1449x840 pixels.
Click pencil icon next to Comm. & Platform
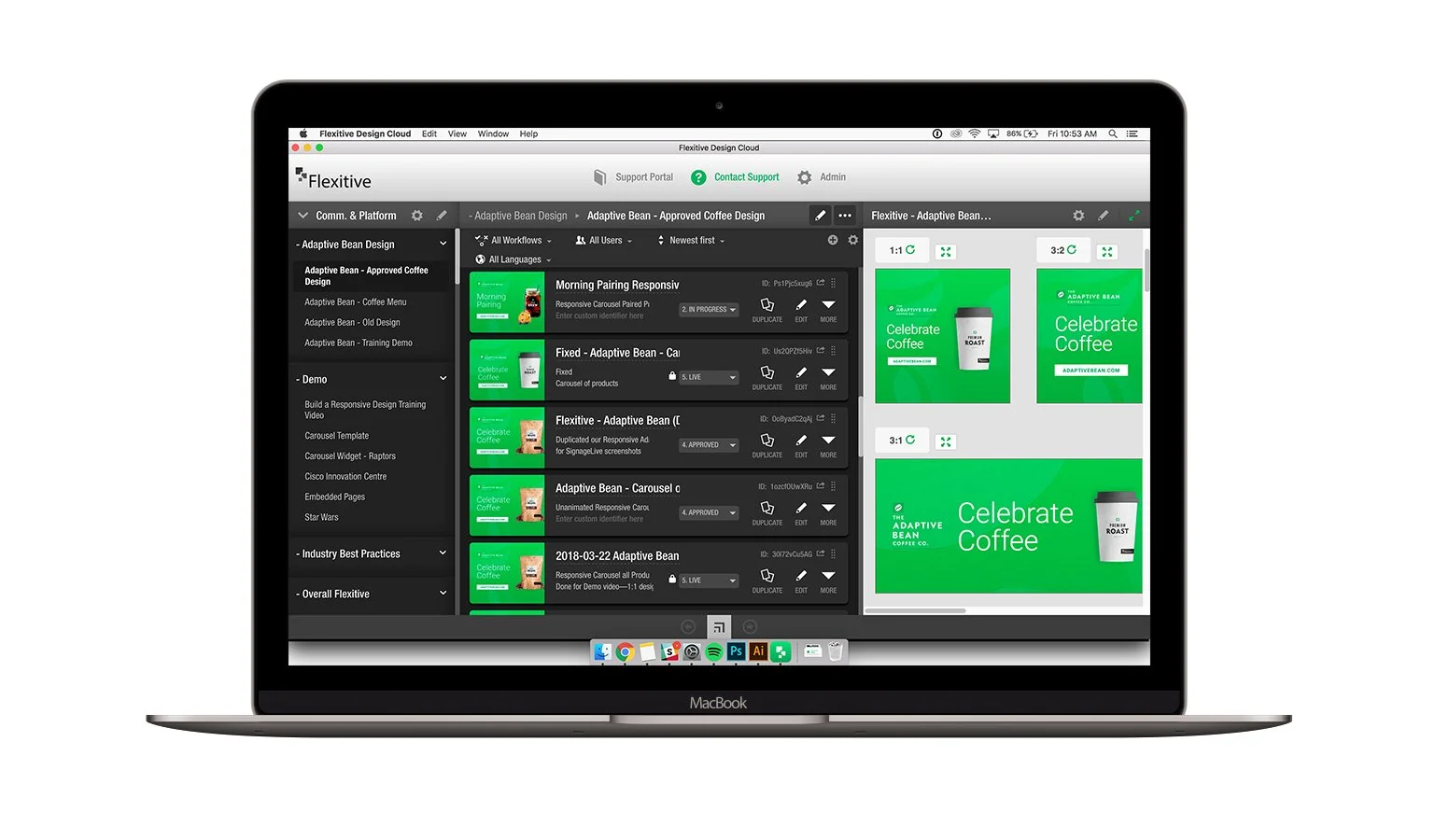pyautogui.click(x=442, y=216)
